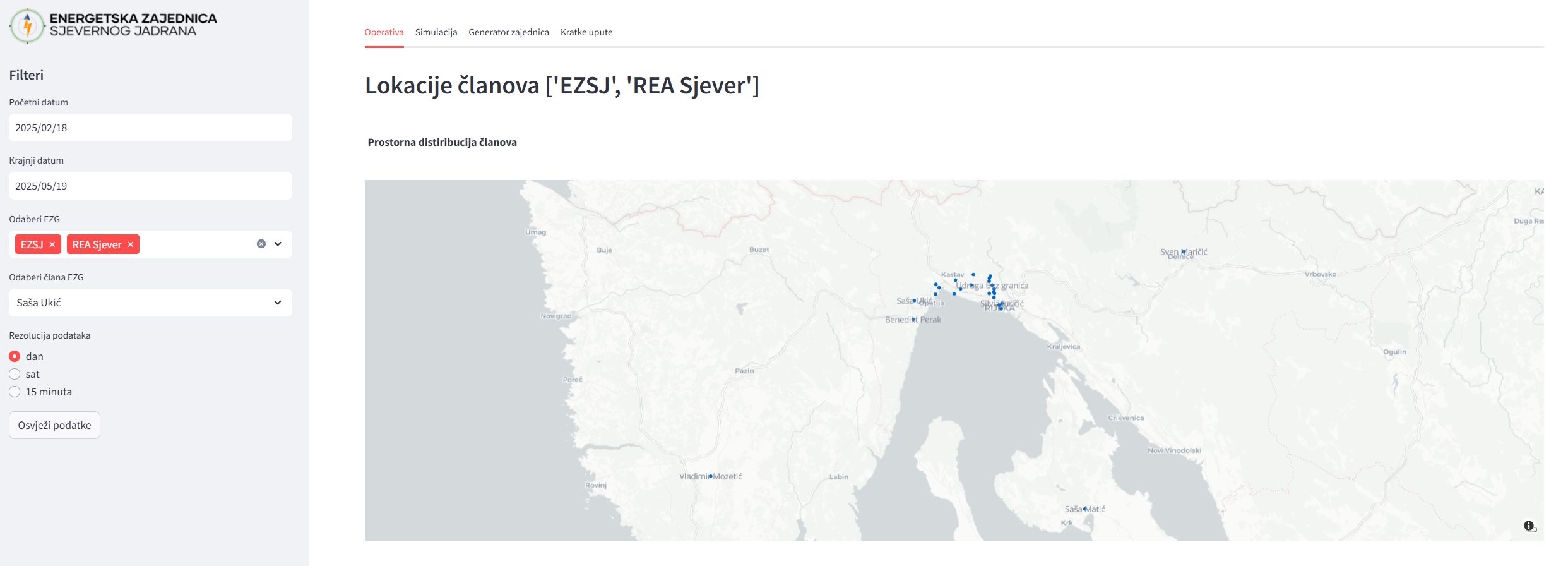The width and height of the screenshot is (1568, 566).
Task: Click the Sven Maričić map marker
Action: [1184, 251]
